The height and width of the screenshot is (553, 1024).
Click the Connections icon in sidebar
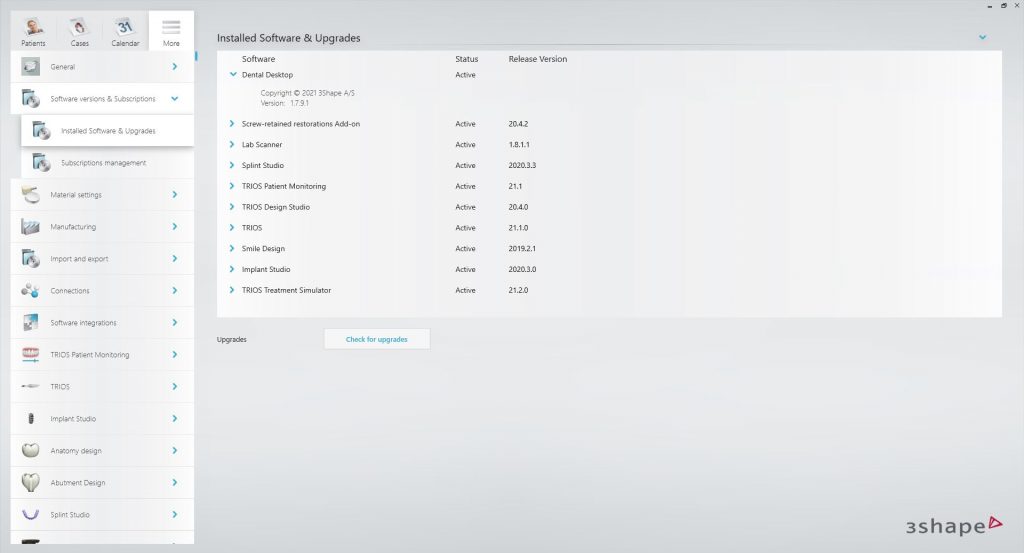[31, 291]
